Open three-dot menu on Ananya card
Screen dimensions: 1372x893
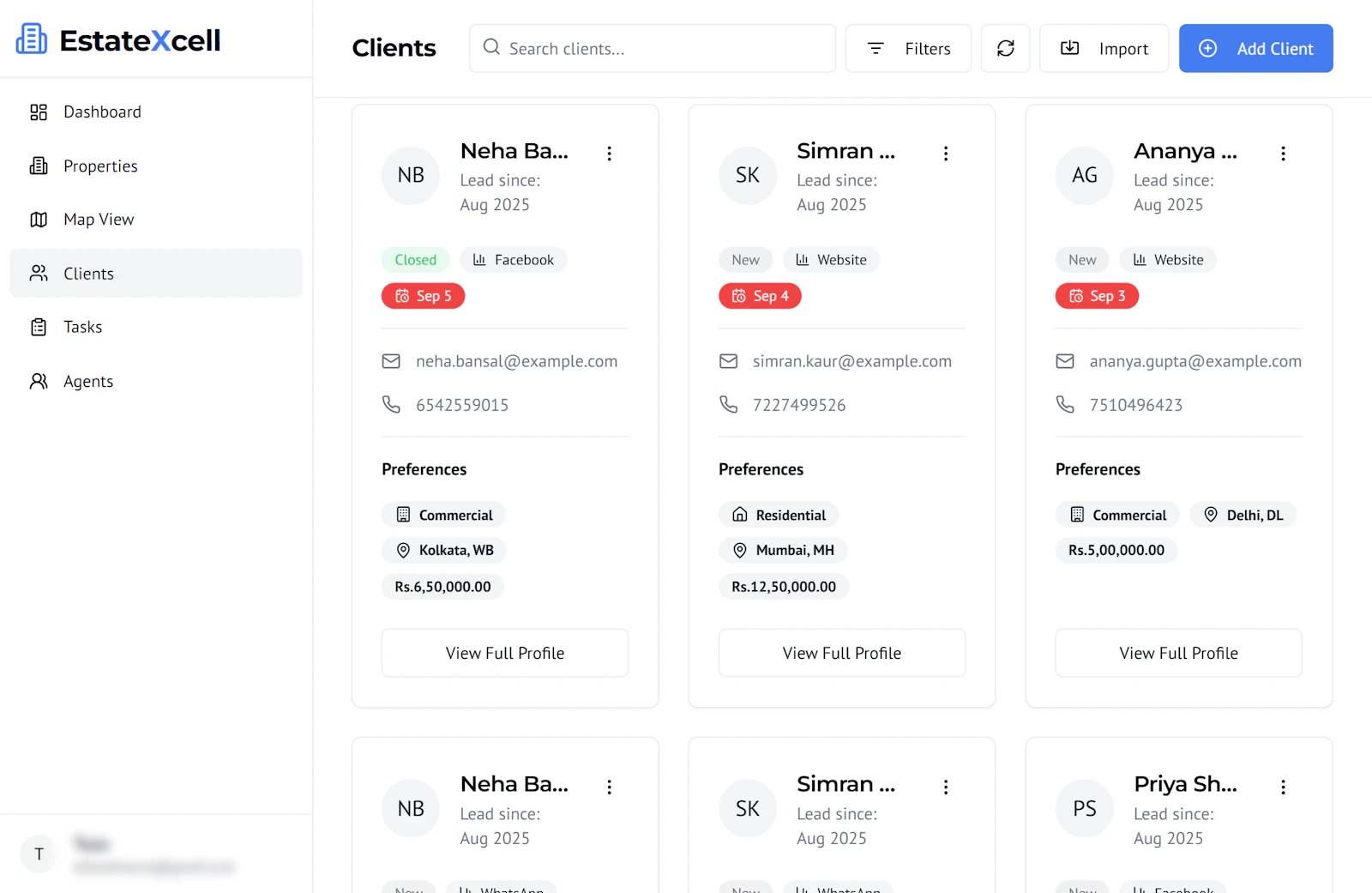click(x=1283, y=154)
